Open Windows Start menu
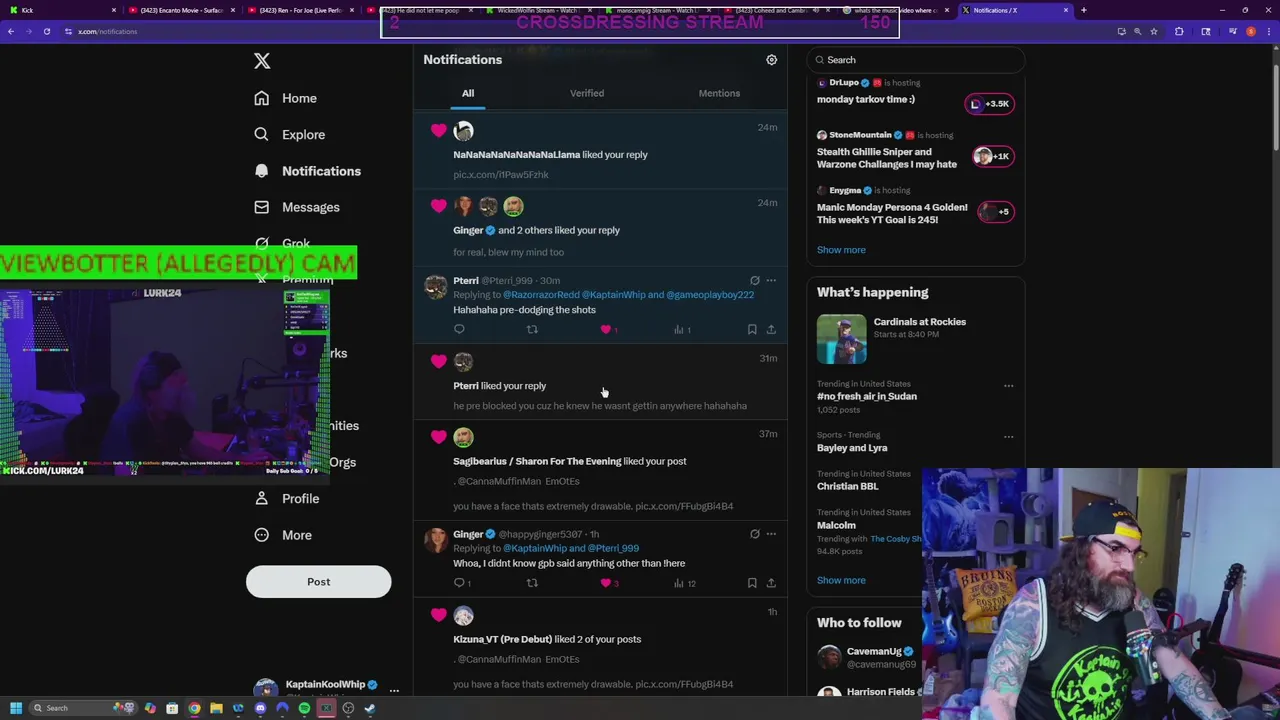This screenshot has width=1280, height=720. (16, 708)
